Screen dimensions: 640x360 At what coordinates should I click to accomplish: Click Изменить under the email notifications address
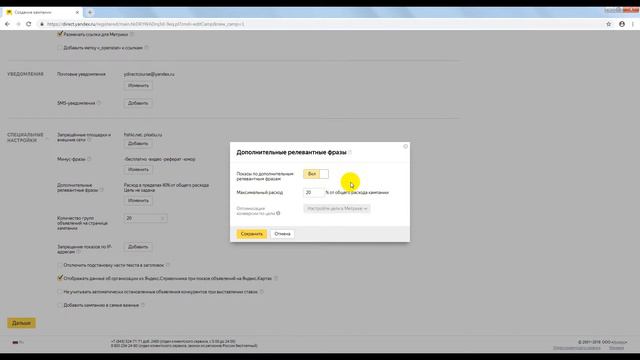tap(138, 85)
